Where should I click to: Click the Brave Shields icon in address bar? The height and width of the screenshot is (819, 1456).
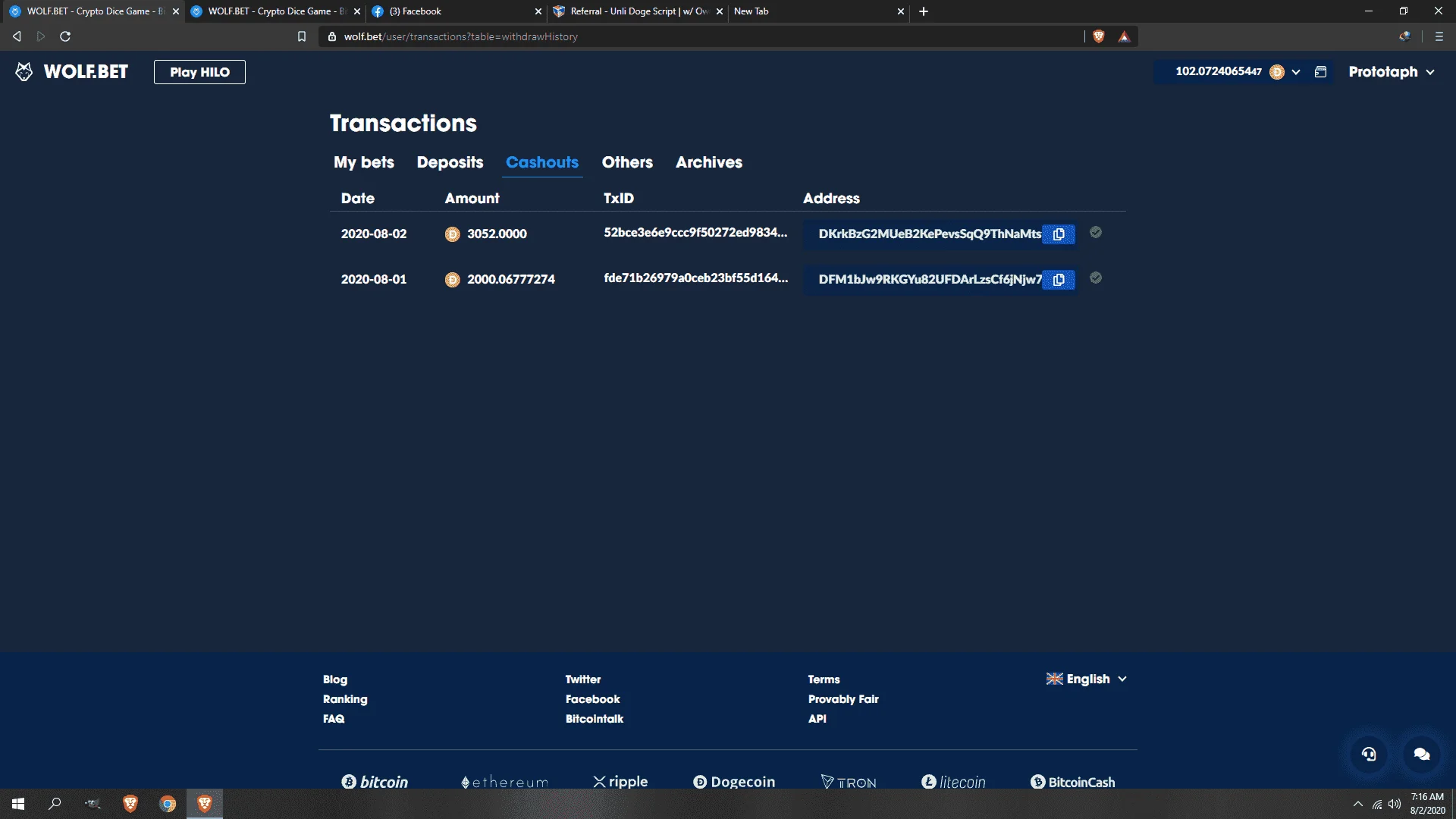1099,36
